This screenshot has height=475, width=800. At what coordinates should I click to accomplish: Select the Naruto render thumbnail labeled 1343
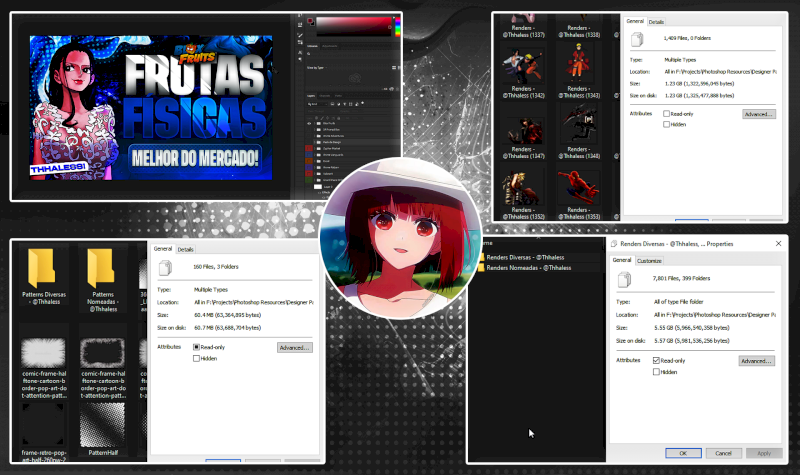click(577, 66)
